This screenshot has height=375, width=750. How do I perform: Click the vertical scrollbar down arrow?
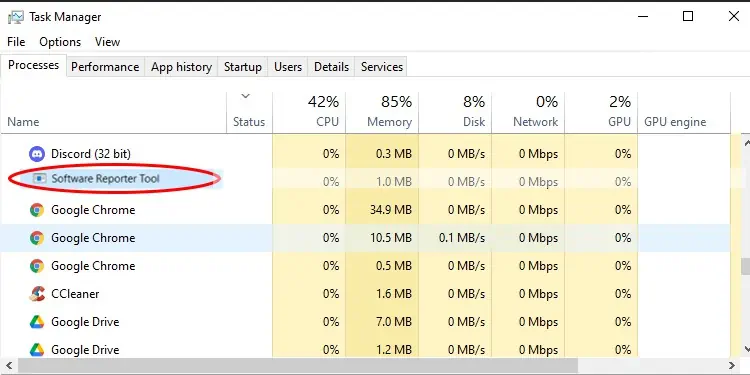(x=746, y=350)
